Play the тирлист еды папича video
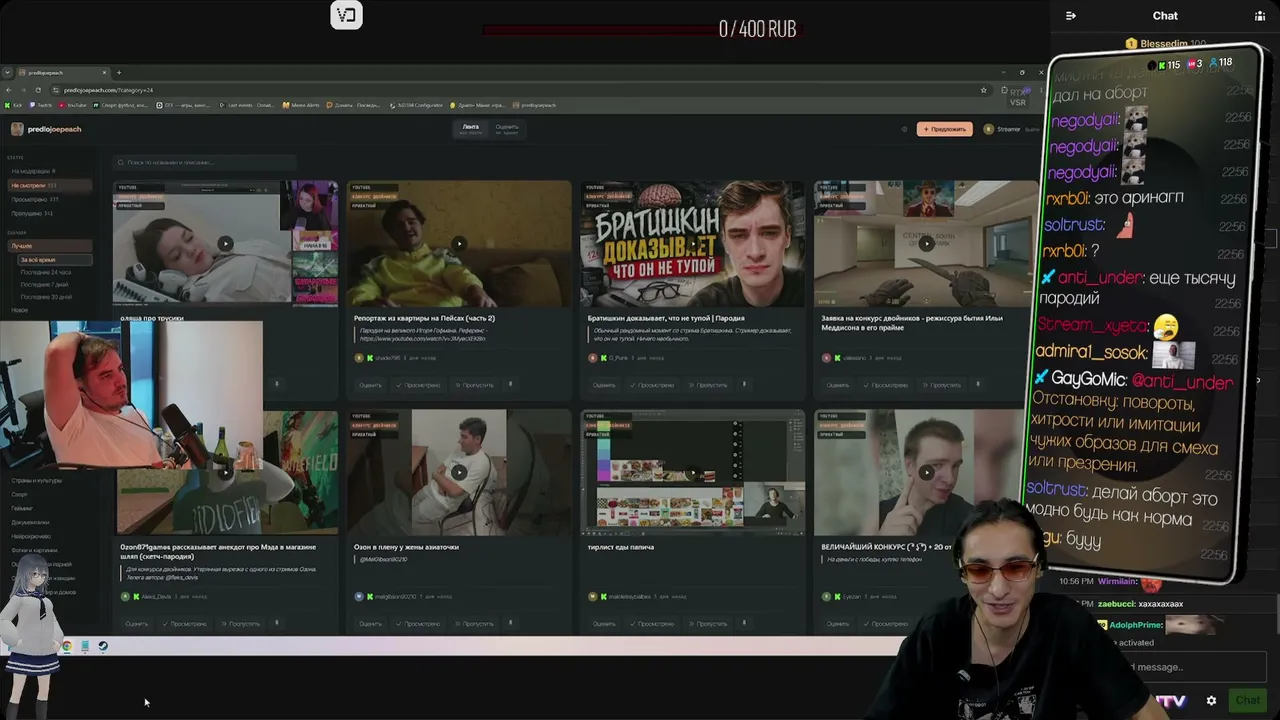This screenshot has height=720, width=1280. point(692,472)
